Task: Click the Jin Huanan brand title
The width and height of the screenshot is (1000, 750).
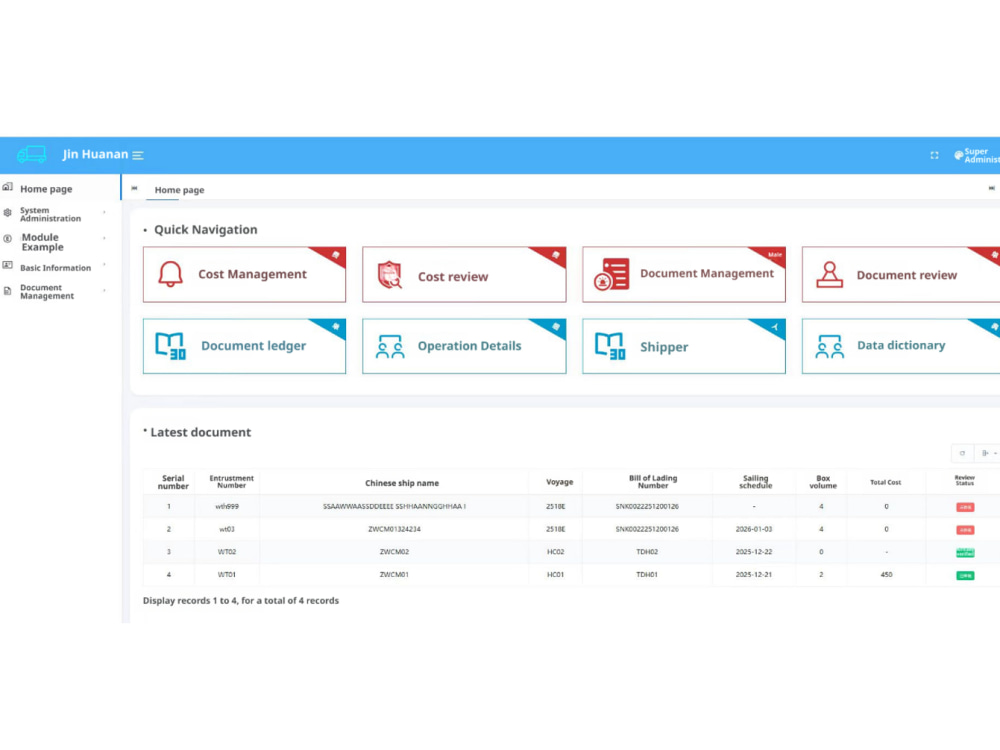Action: pyautogui.click(x=95, y=154)
